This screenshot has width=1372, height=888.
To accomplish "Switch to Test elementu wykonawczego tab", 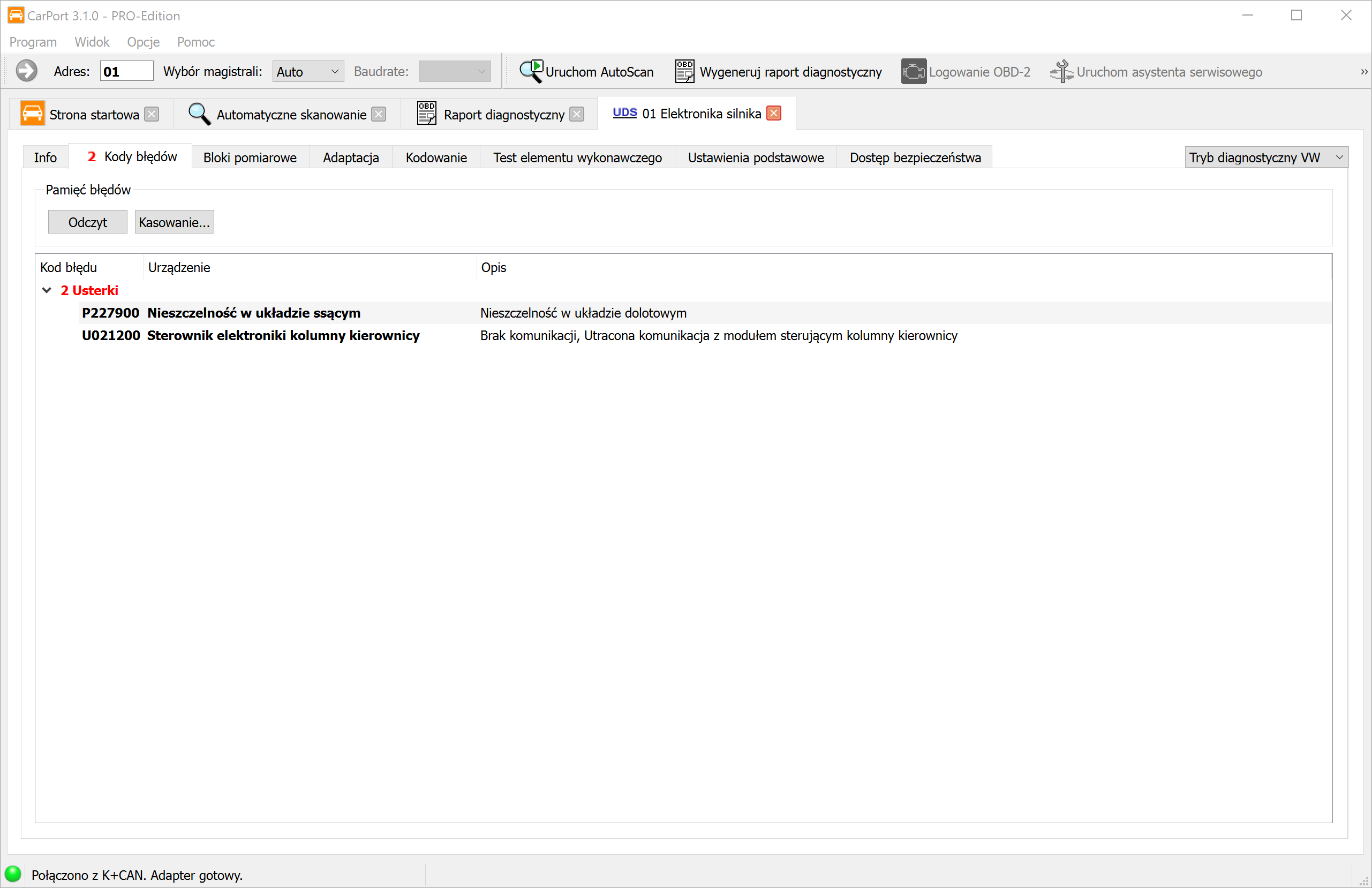I will click(577, 157).
